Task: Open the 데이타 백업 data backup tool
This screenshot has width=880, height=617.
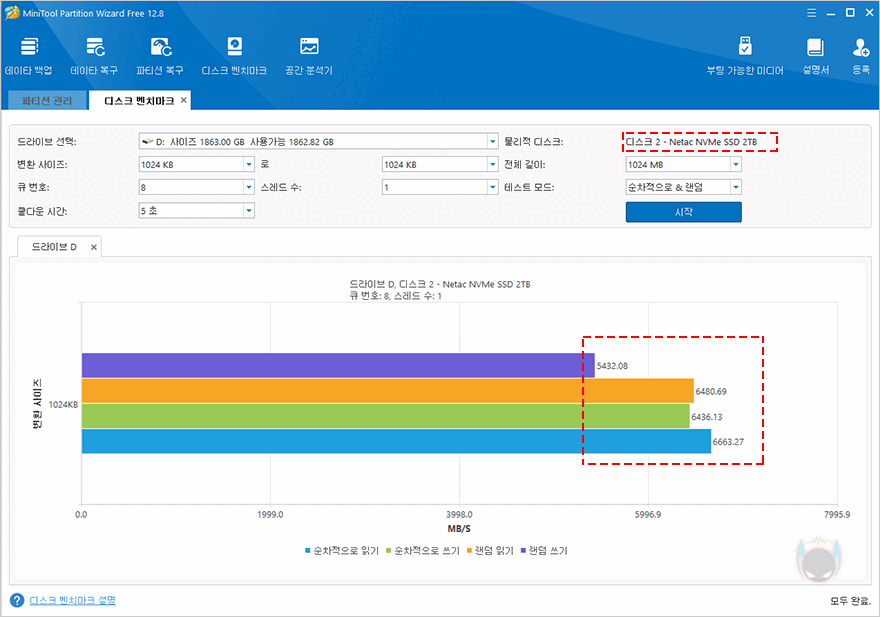Action: [x=29, y=56]
